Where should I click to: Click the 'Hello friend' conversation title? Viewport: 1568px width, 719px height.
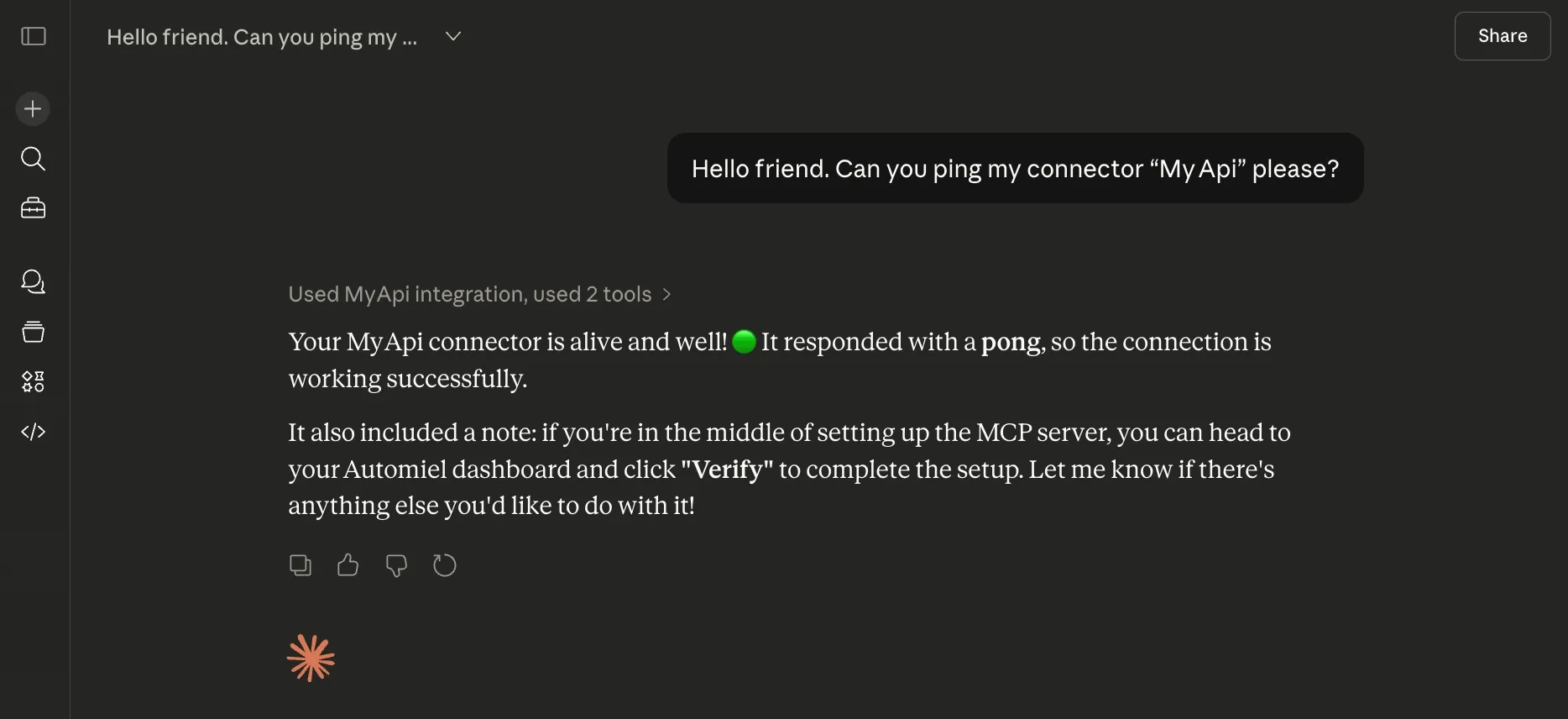click(260, 36)
